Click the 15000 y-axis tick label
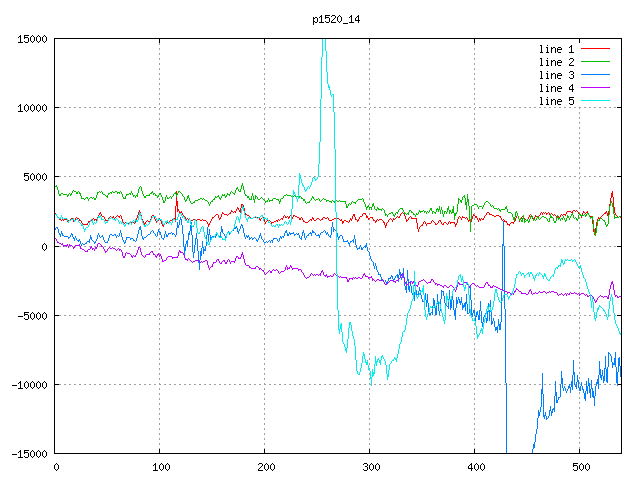The height and width of the screenshot is (480, 640). [32, 39]
